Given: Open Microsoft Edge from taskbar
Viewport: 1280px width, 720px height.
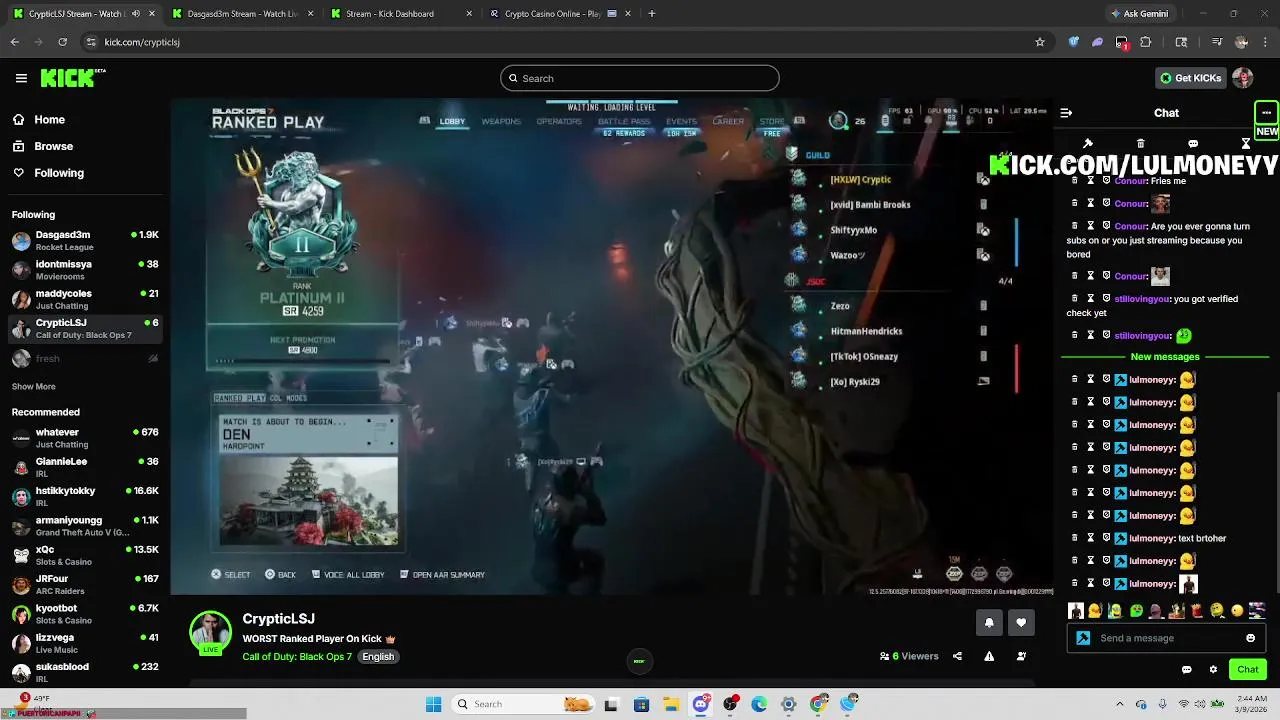Looking at the screenshot, I should 760,704.
